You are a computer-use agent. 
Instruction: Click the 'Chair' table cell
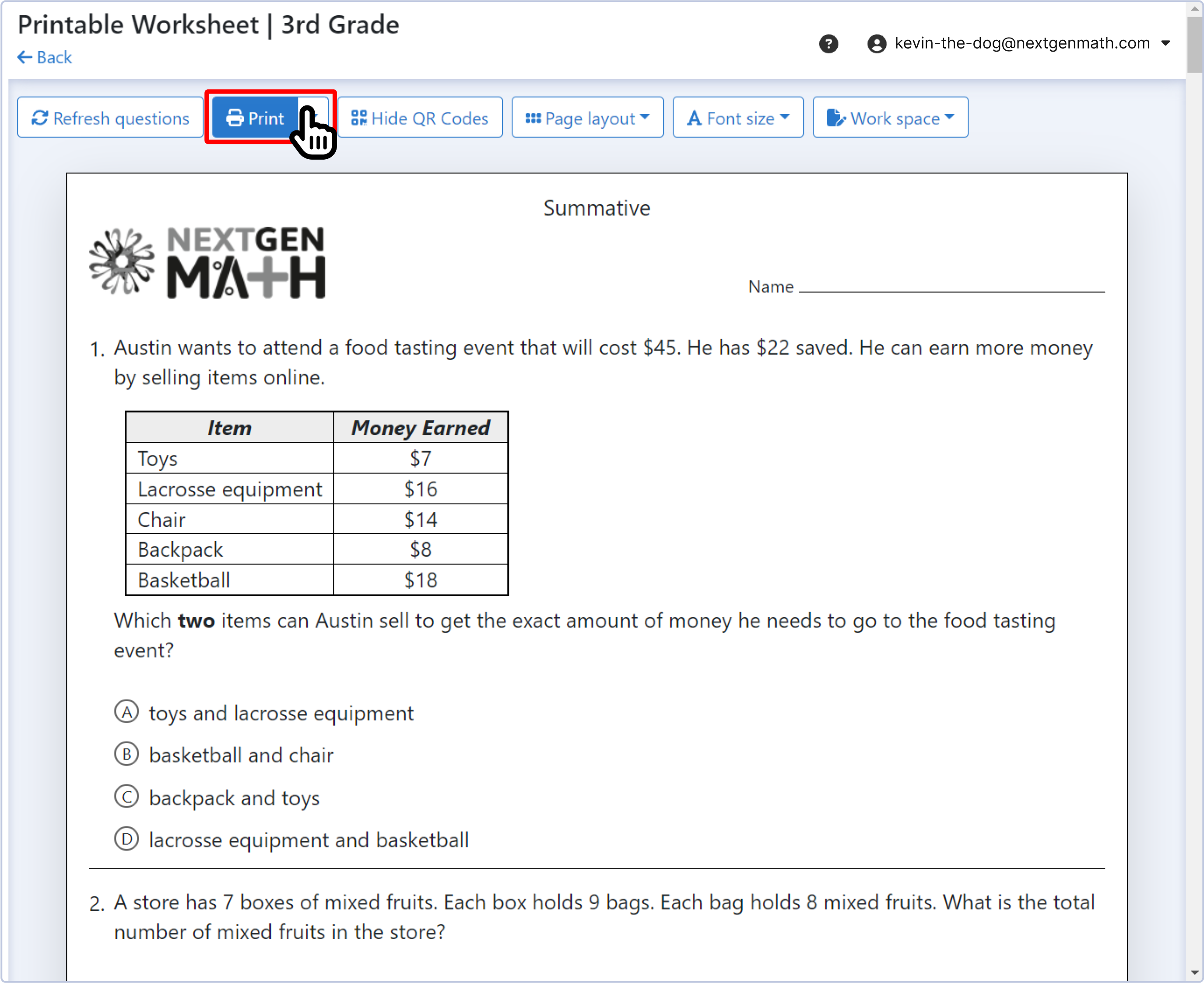pyautogui.click(x=229, y=519)
